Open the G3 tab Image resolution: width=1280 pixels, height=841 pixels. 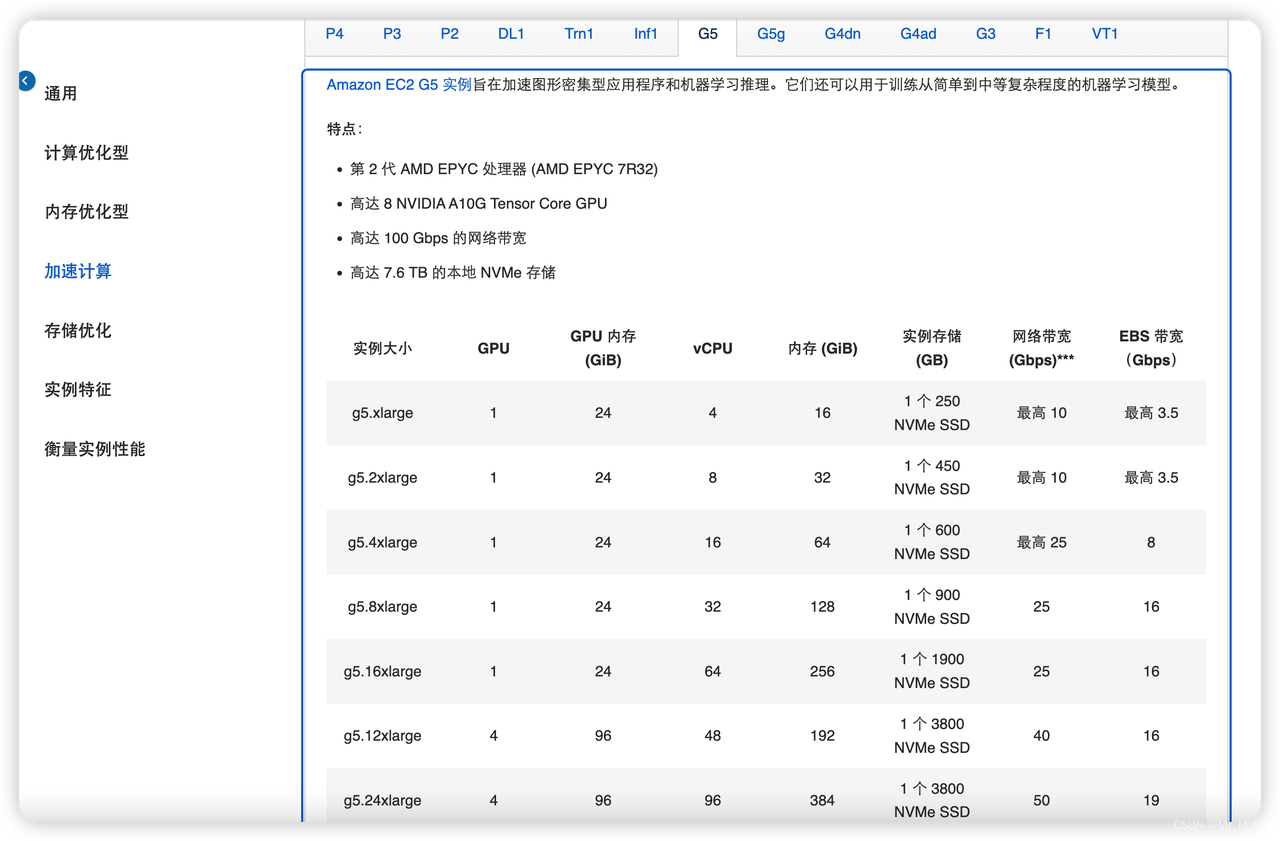coord(986,34)
